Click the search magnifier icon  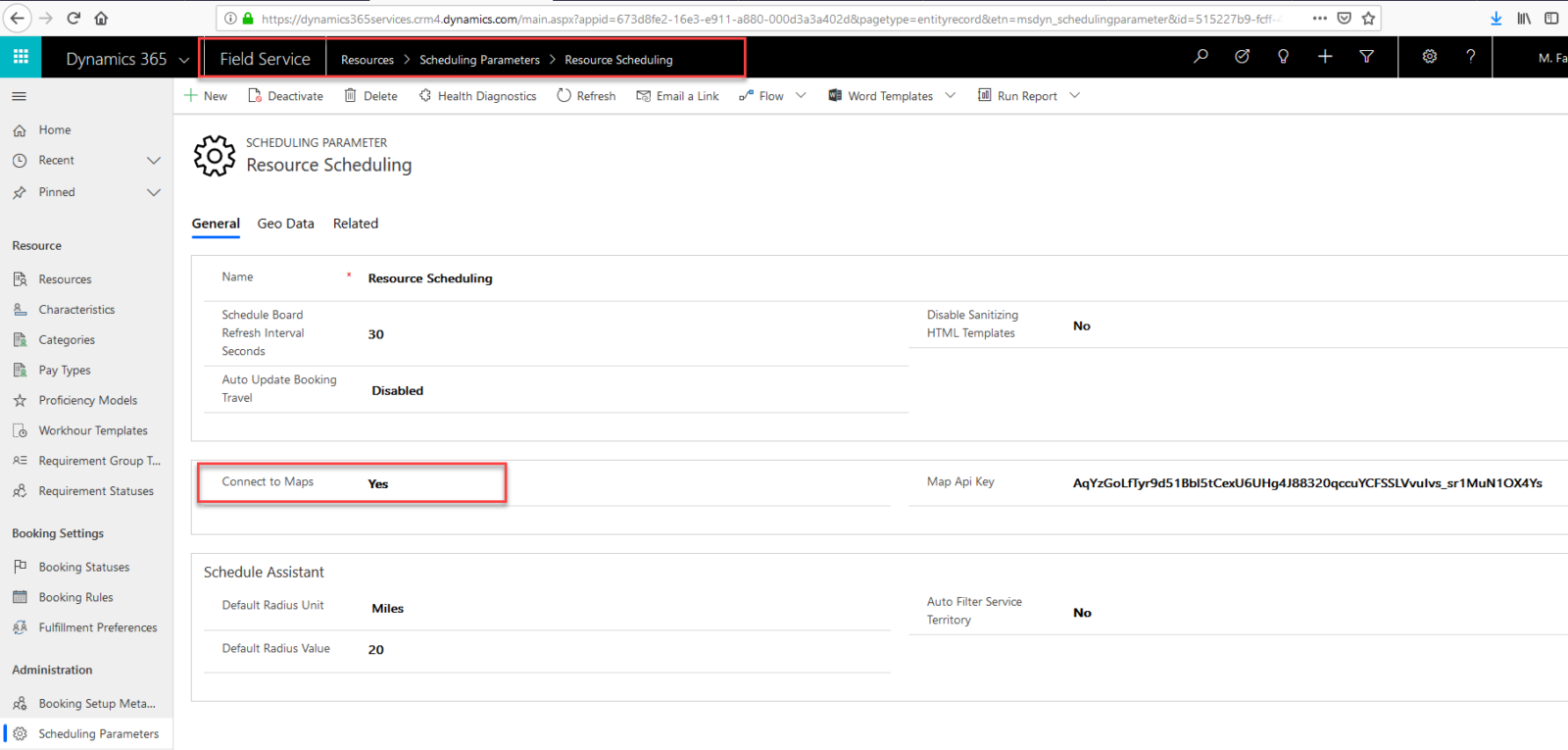click(1200, 57)
